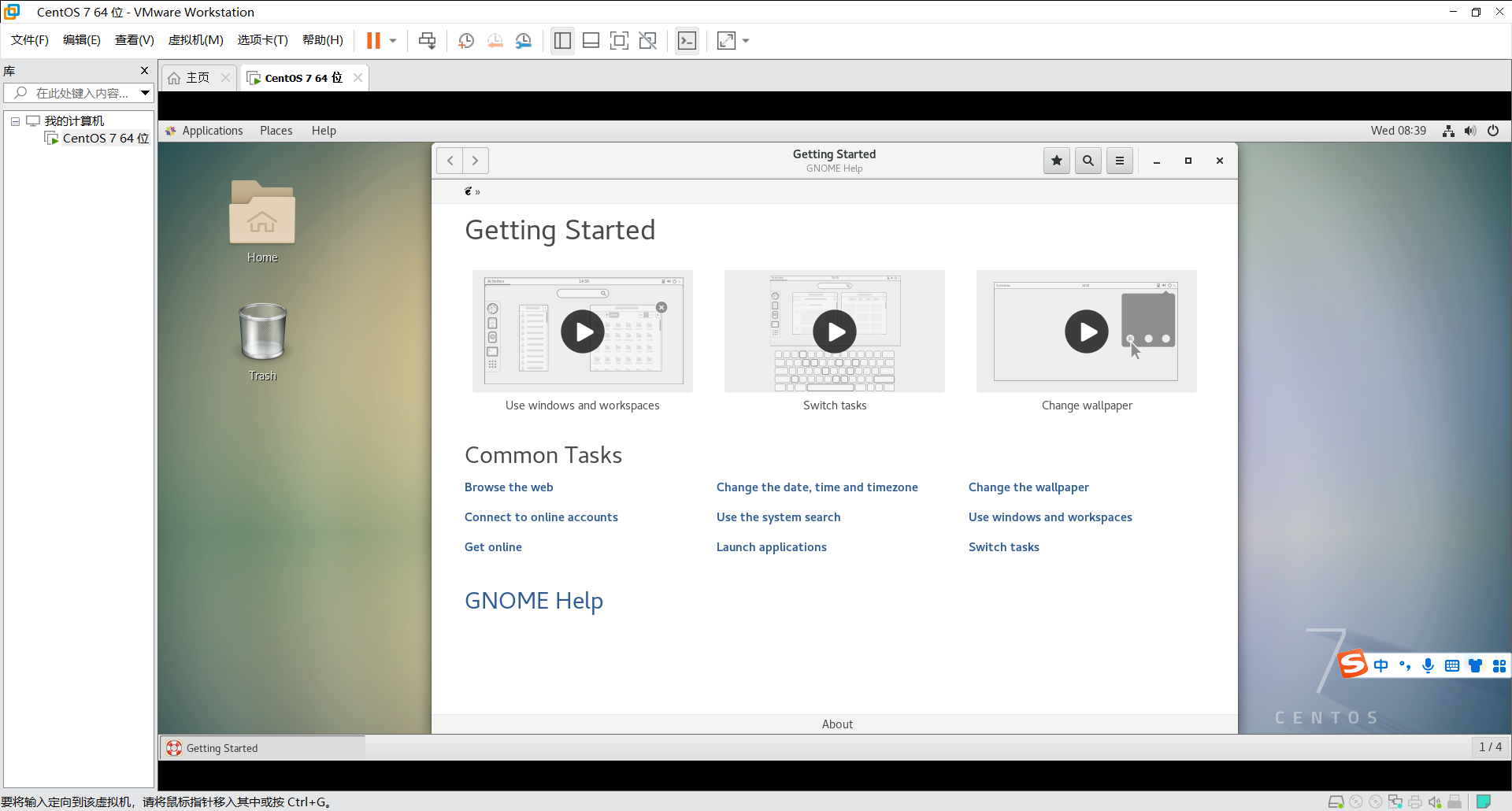Click the 1 / 4 workspace switcher
The width and height of the screenshot is (1512, 811).
1490,747
